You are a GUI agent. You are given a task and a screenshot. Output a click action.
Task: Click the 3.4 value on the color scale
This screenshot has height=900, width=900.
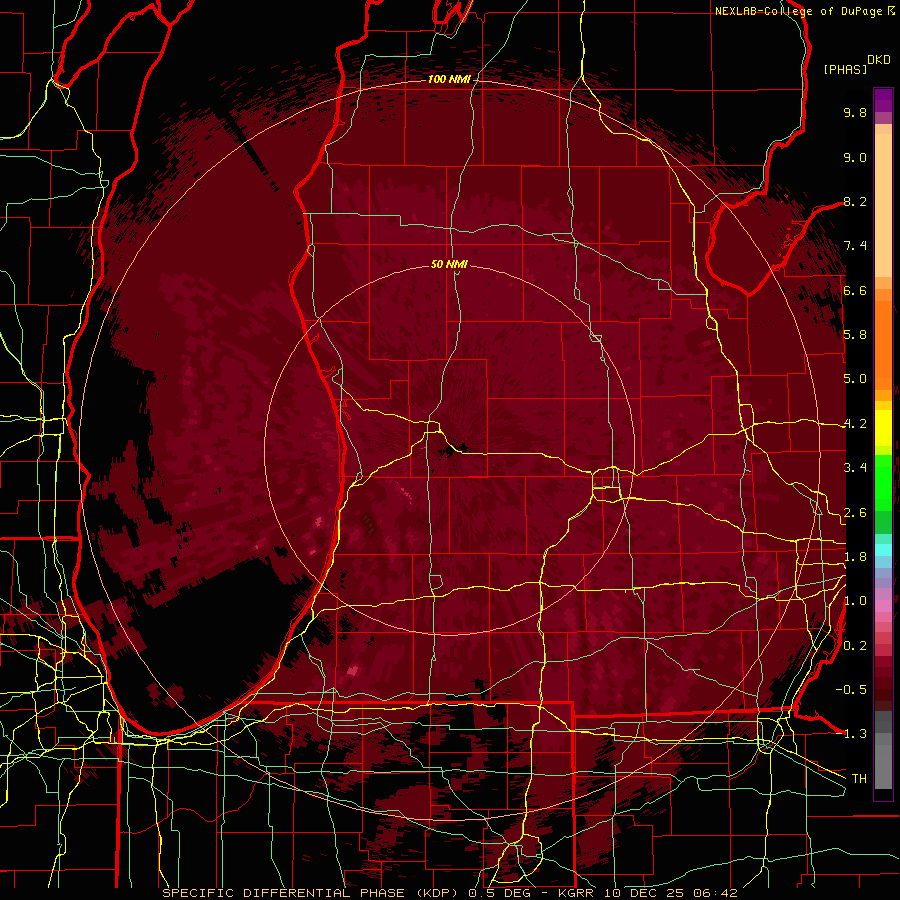coord(855,467)
